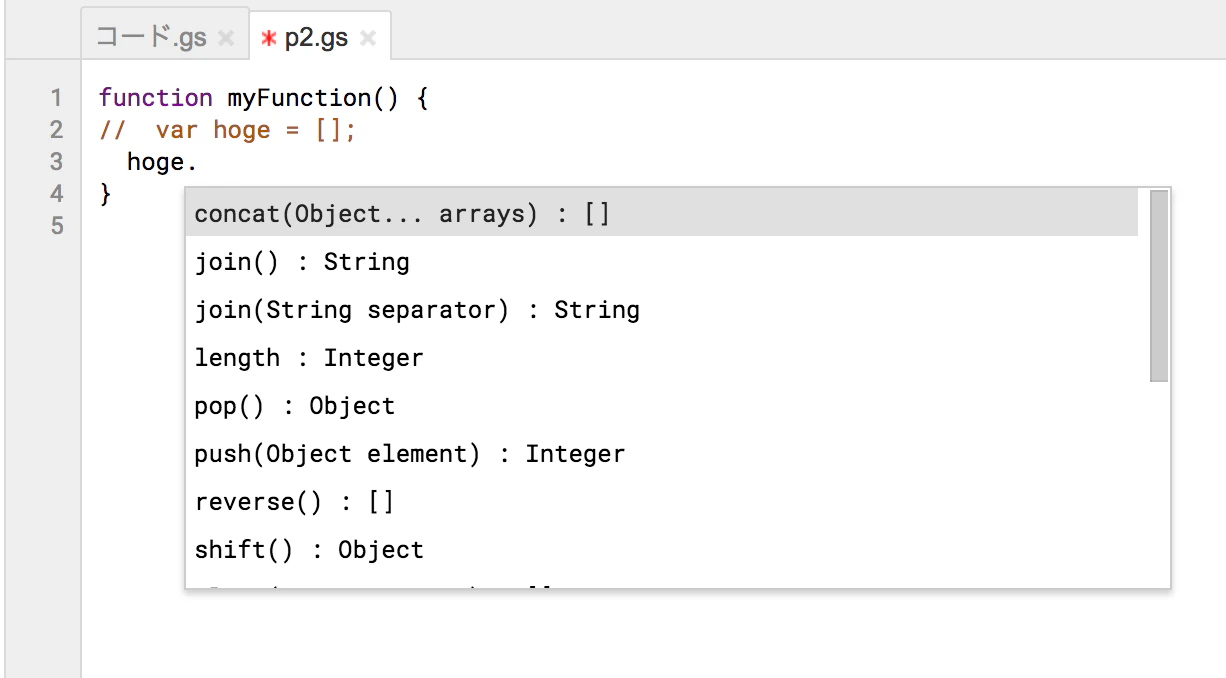
Task: Click the closing brace on line 4
Action: click(106, 194)
